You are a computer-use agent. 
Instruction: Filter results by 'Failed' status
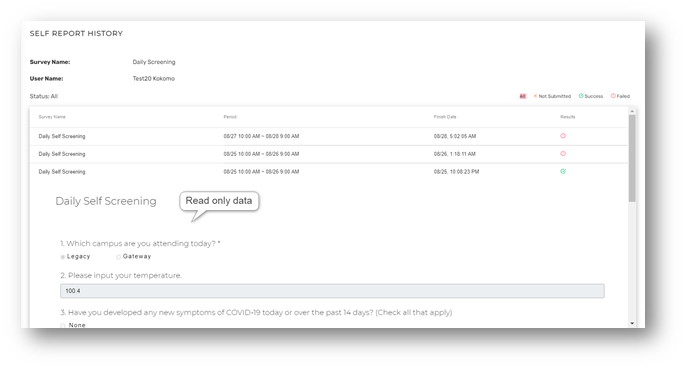(x=620, y=96)
